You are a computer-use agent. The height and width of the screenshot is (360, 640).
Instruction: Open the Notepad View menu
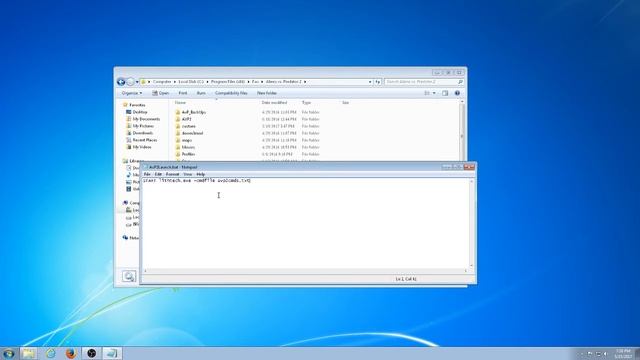pyautogui.click(x=187, y=174)
